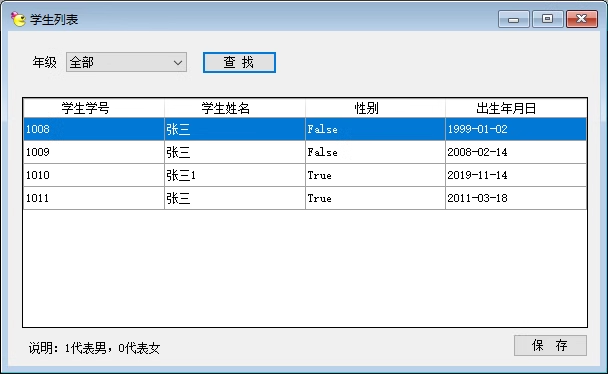Click the 查找 search button
The height and width of the screenshot is (374, 608).
coord(239,62)
